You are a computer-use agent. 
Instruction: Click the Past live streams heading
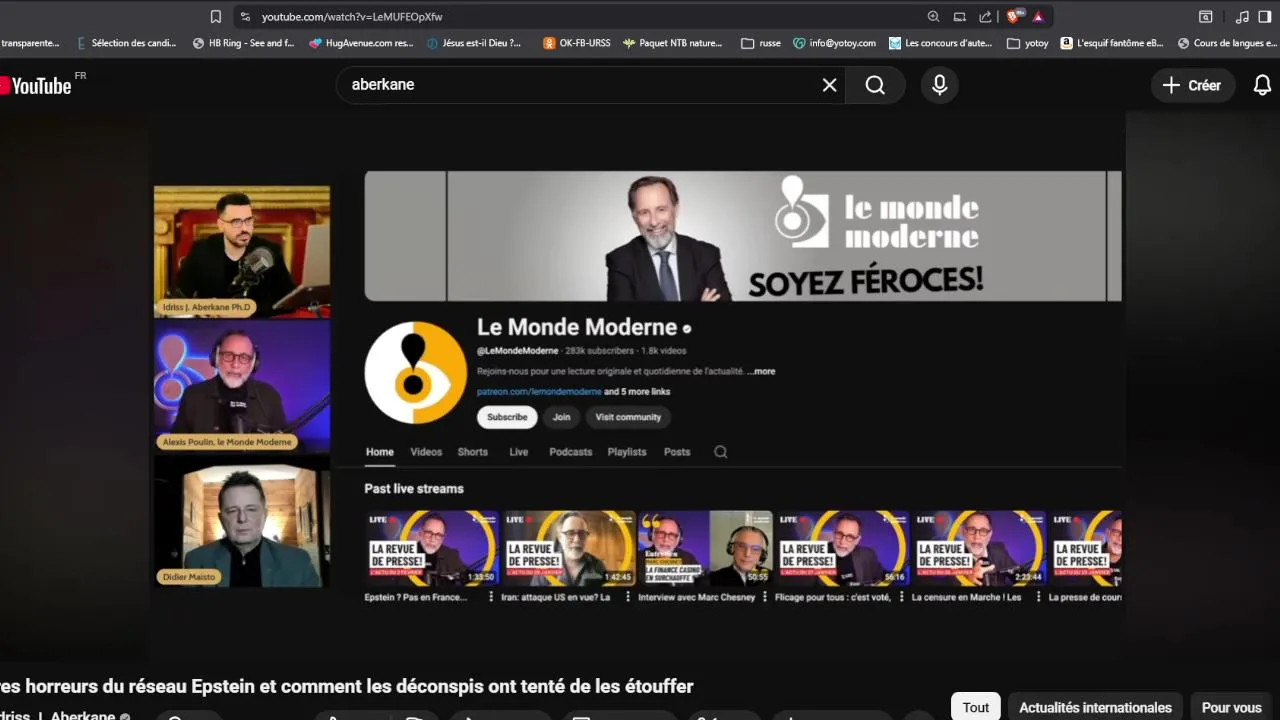(x=414, y=488)
